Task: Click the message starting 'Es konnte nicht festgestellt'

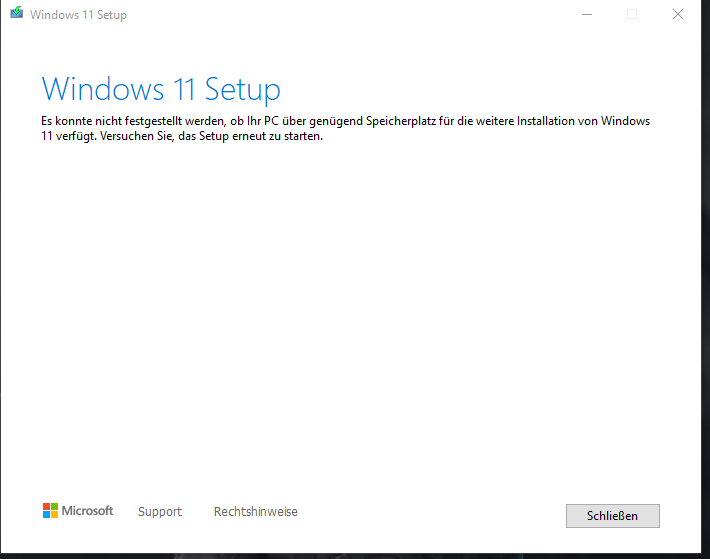Action: click(x=345, y=129)
